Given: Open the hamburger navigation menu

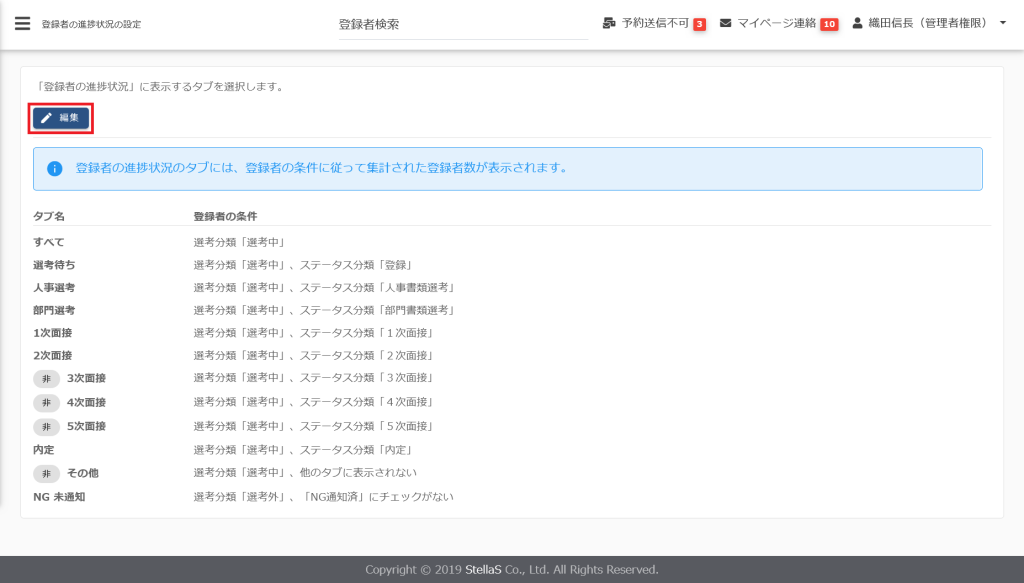Looking at the screenshot, I should coord(22,23).
